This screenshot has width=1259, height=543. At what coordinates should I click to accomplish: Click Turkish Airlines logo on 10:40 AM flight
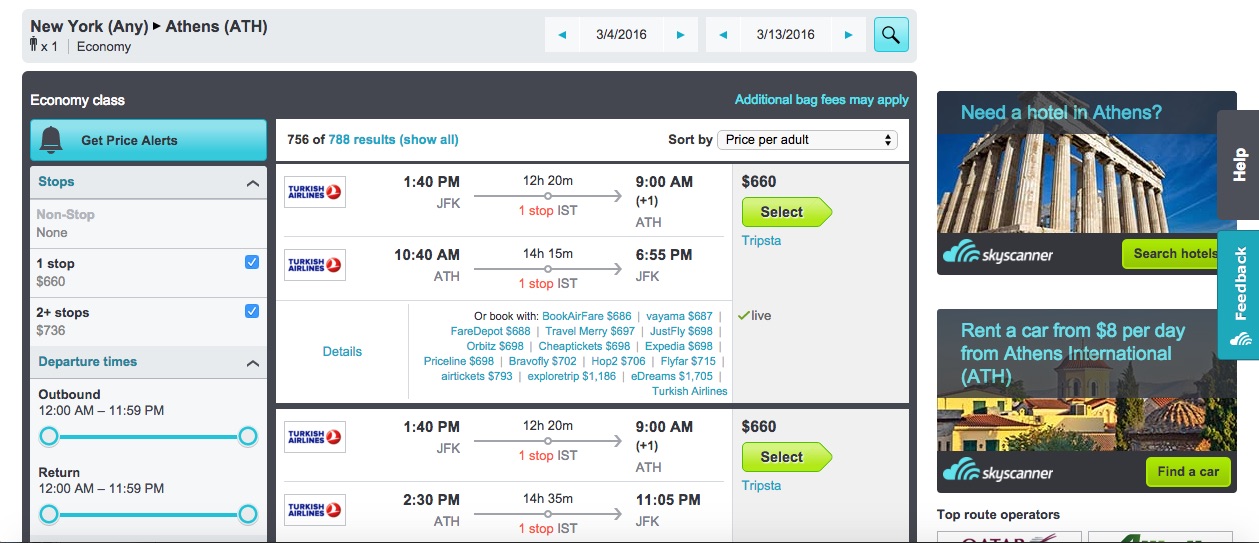[x=315, y=265]
